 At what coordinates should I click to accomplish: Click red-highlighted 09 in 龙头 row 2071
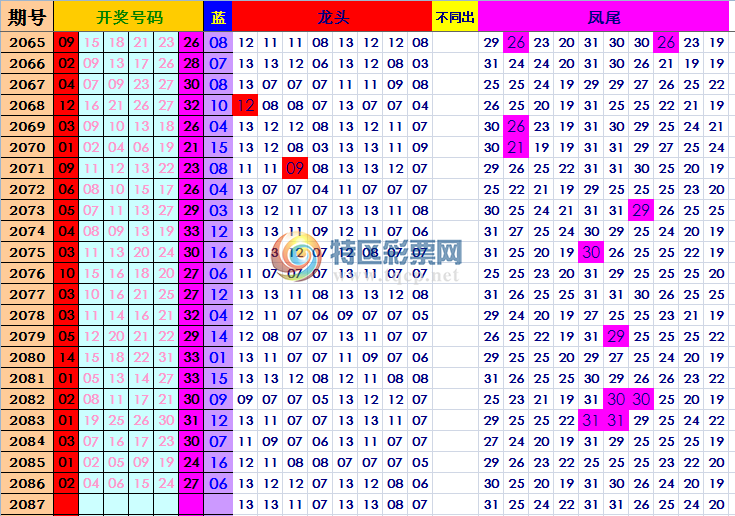pos(295,169)
